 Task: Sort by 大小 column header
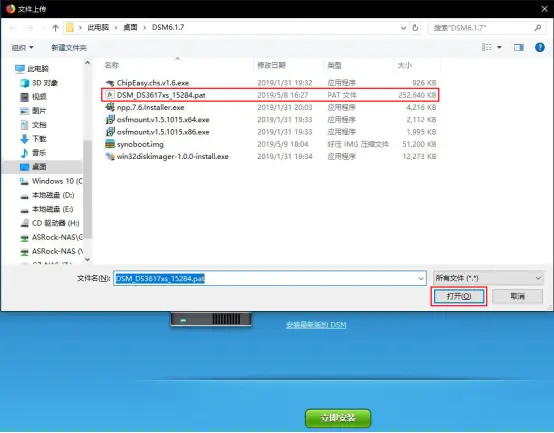coord(405,65)
